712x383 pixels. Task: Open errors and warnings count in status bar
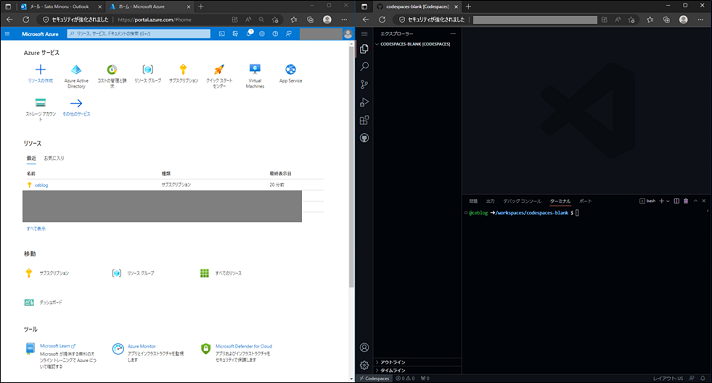click(x=405, y=378)
